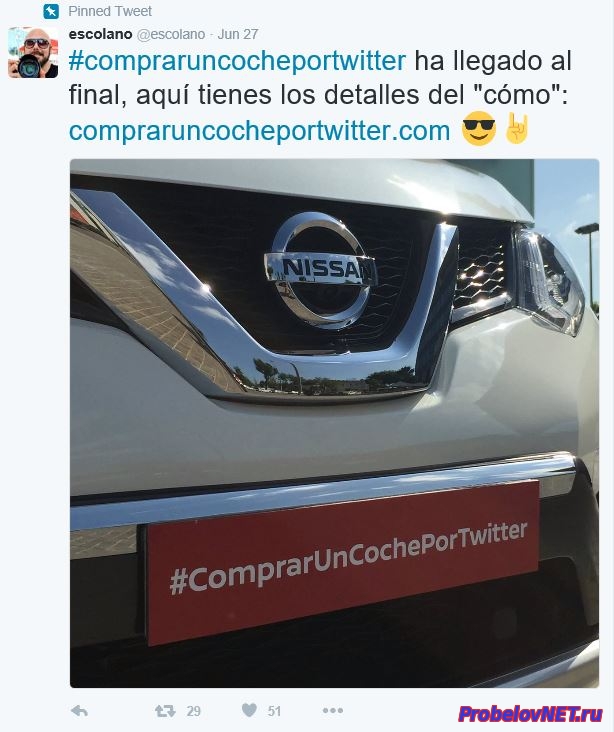Open the attached Nissan car photo
Image resolution: width=614 pixels, height=732 pixels.
pyautogui.click(x=334, y=423)
